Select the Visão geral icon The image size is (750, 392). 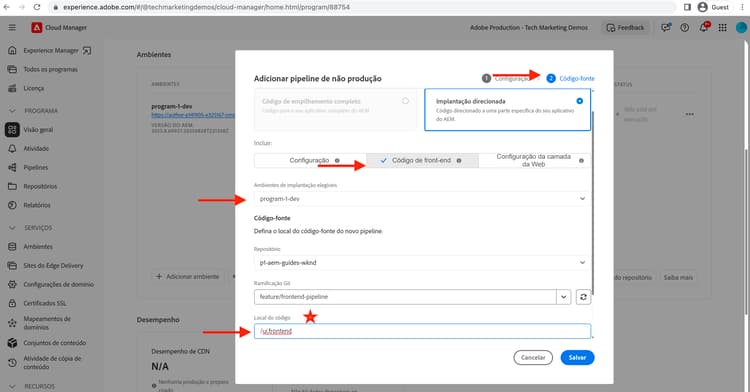pos(12,130)
